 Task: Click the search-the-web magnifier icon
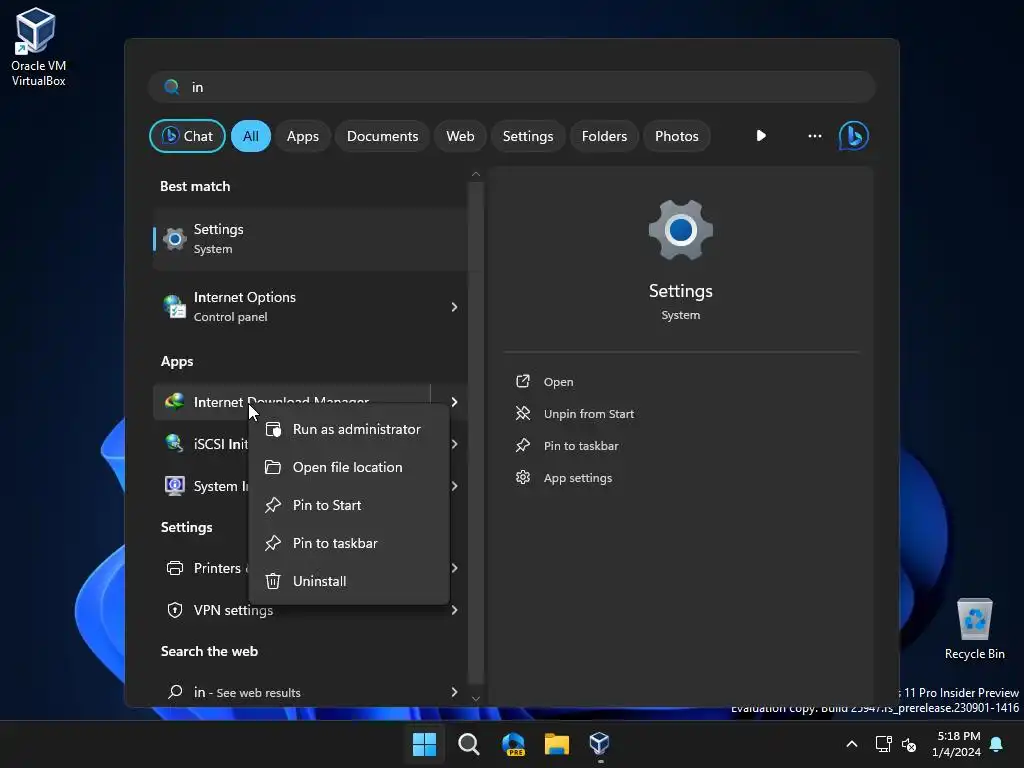[174, 692]
